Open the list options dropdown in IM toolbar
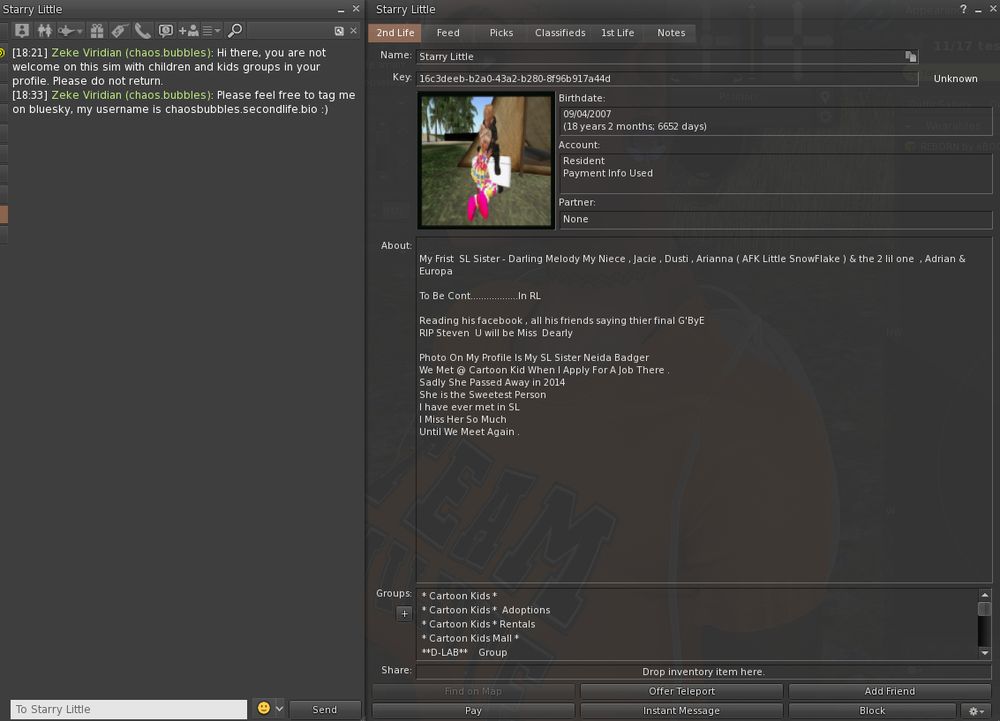 point(211,31)
